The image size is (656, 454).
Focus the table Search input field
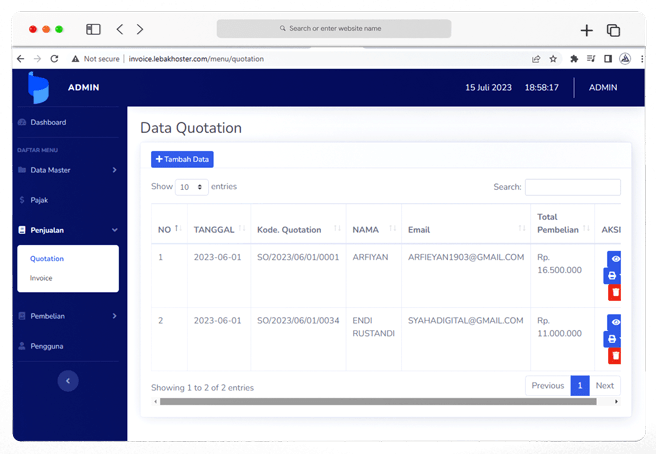pos(573,187)
